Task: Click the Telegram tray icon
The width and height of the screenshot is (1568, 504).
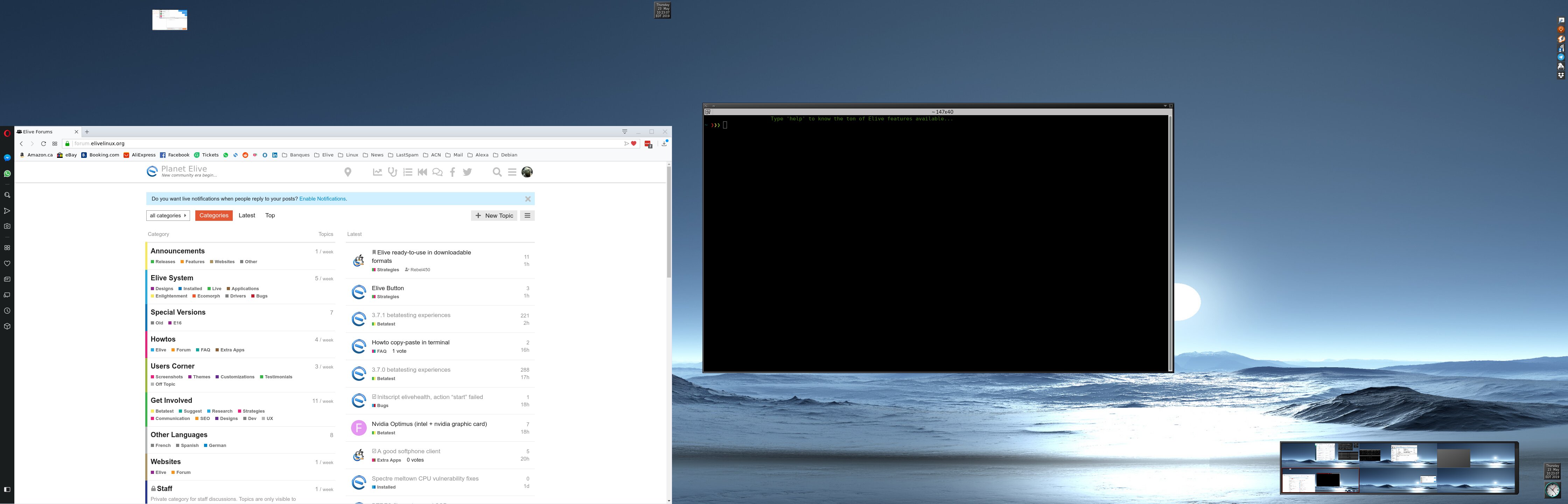Action: (1561, 57)
